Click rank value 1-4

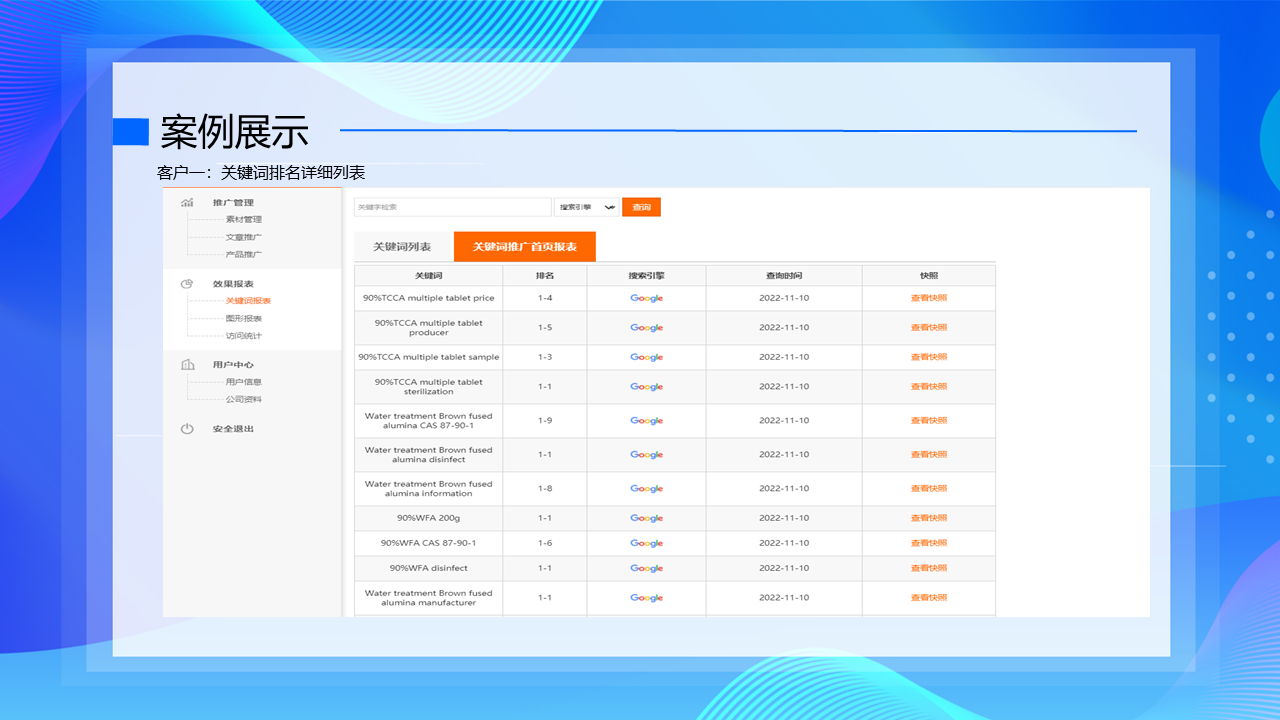tap(545, 298)
